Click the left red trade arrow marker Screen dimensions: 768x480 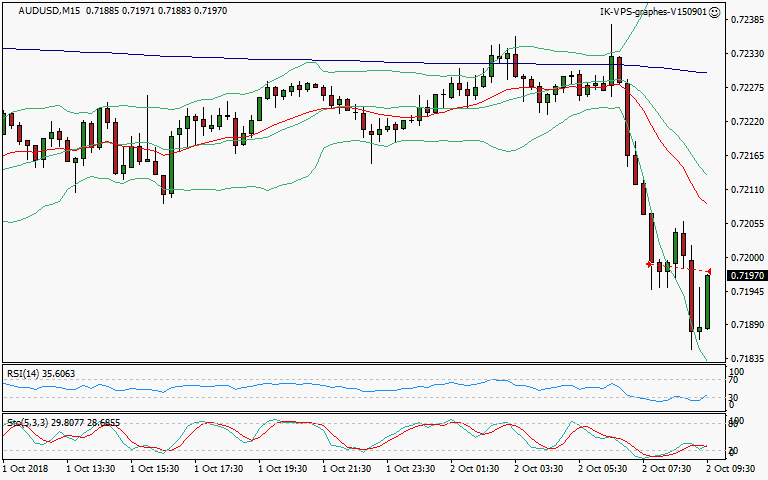(649, 264)
